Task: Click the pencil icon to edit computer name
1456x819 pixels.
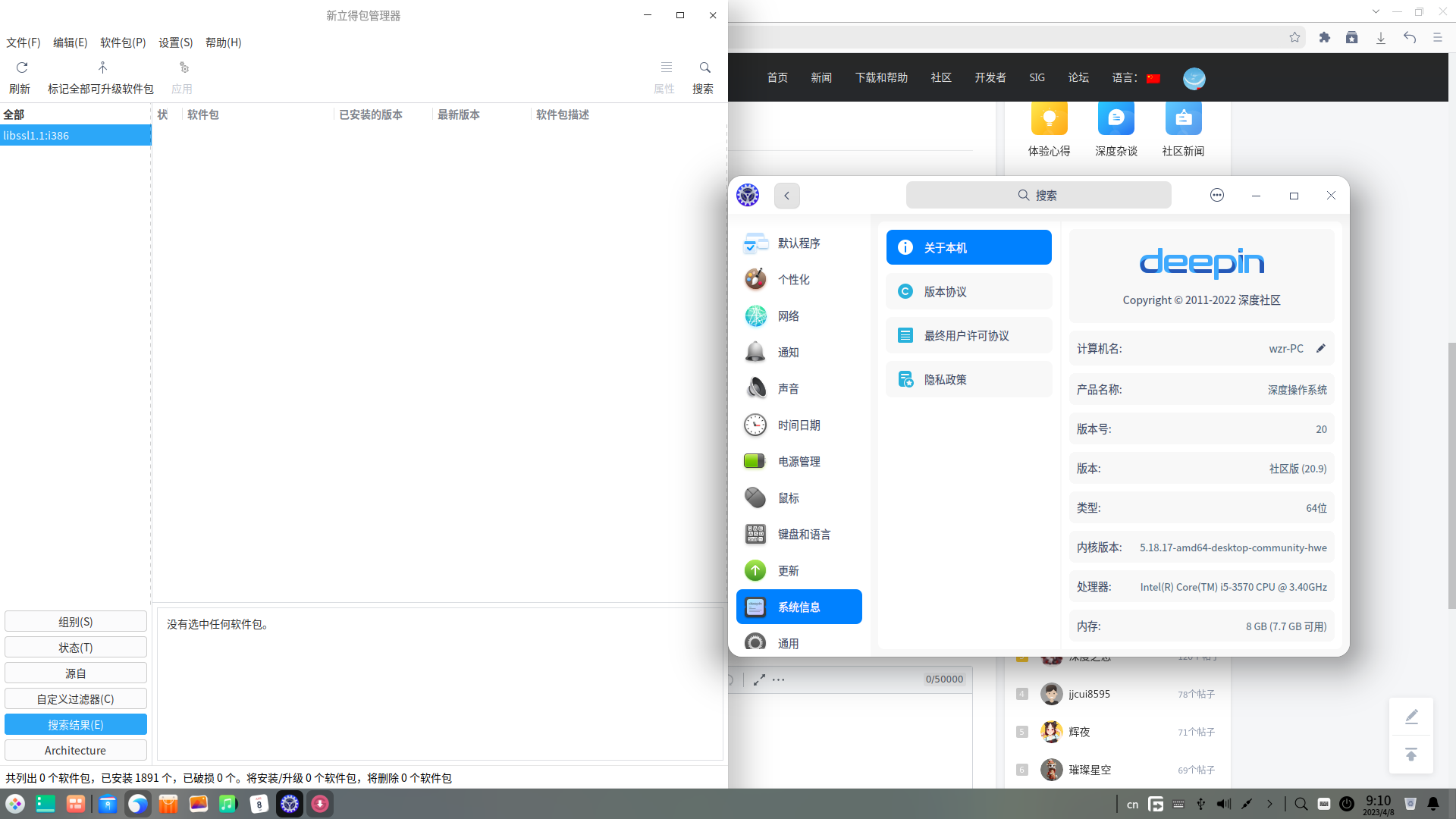Action: [1321, 348]
